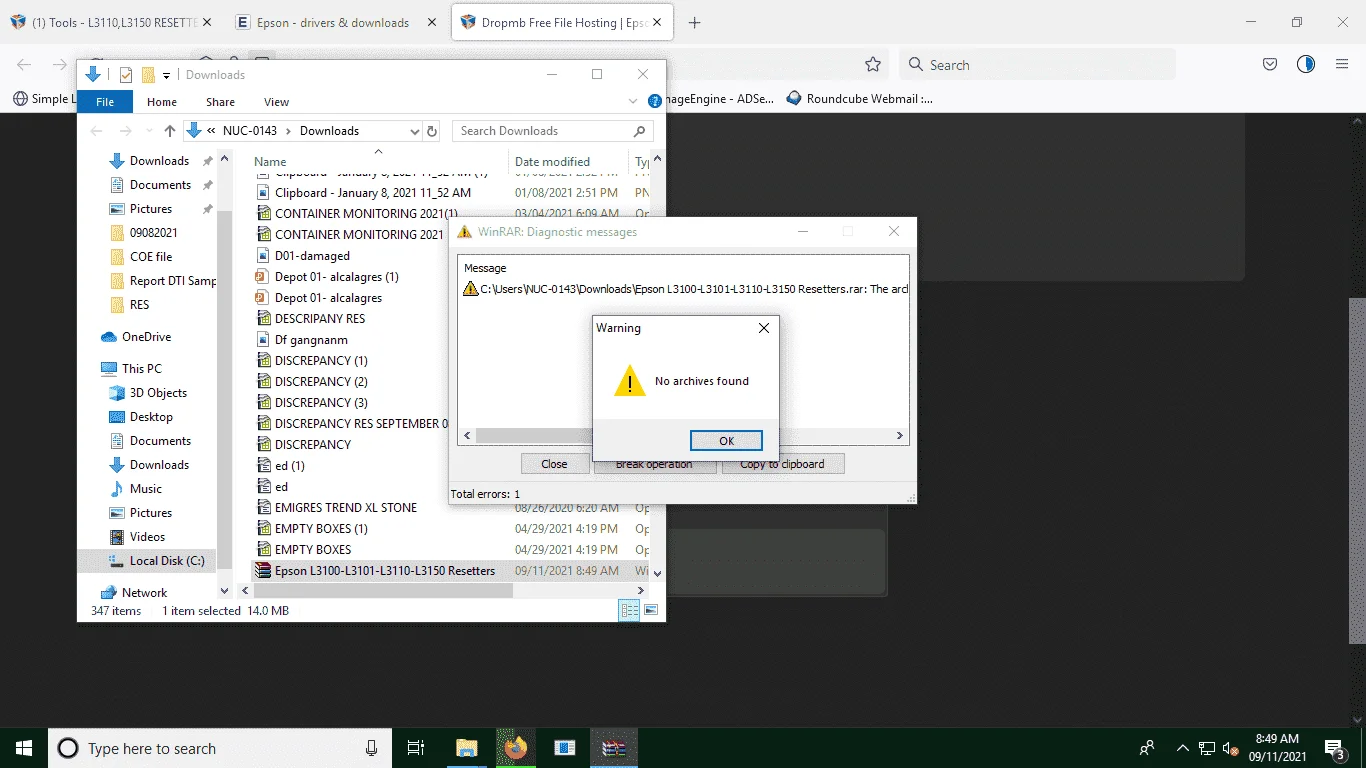Select 3D Objects in navigation pane
This screenshot has height=768, width=1366.
point(158,393)
